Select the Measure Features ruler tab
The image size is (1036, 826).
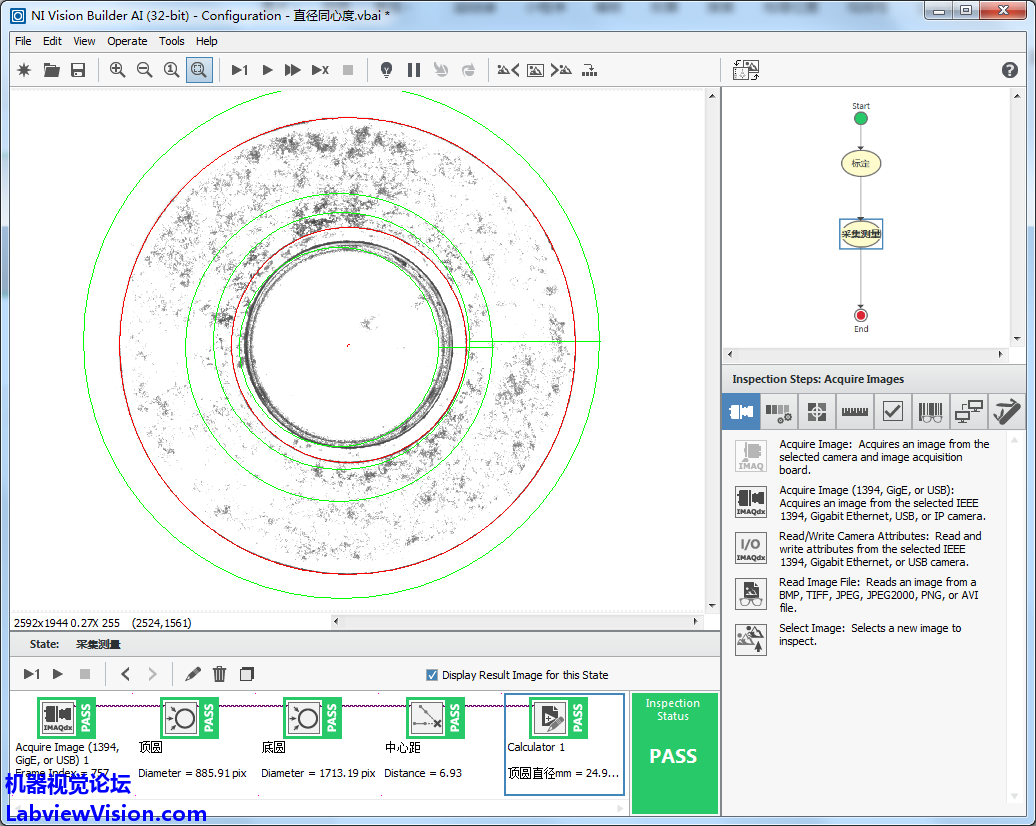point(854,411)
